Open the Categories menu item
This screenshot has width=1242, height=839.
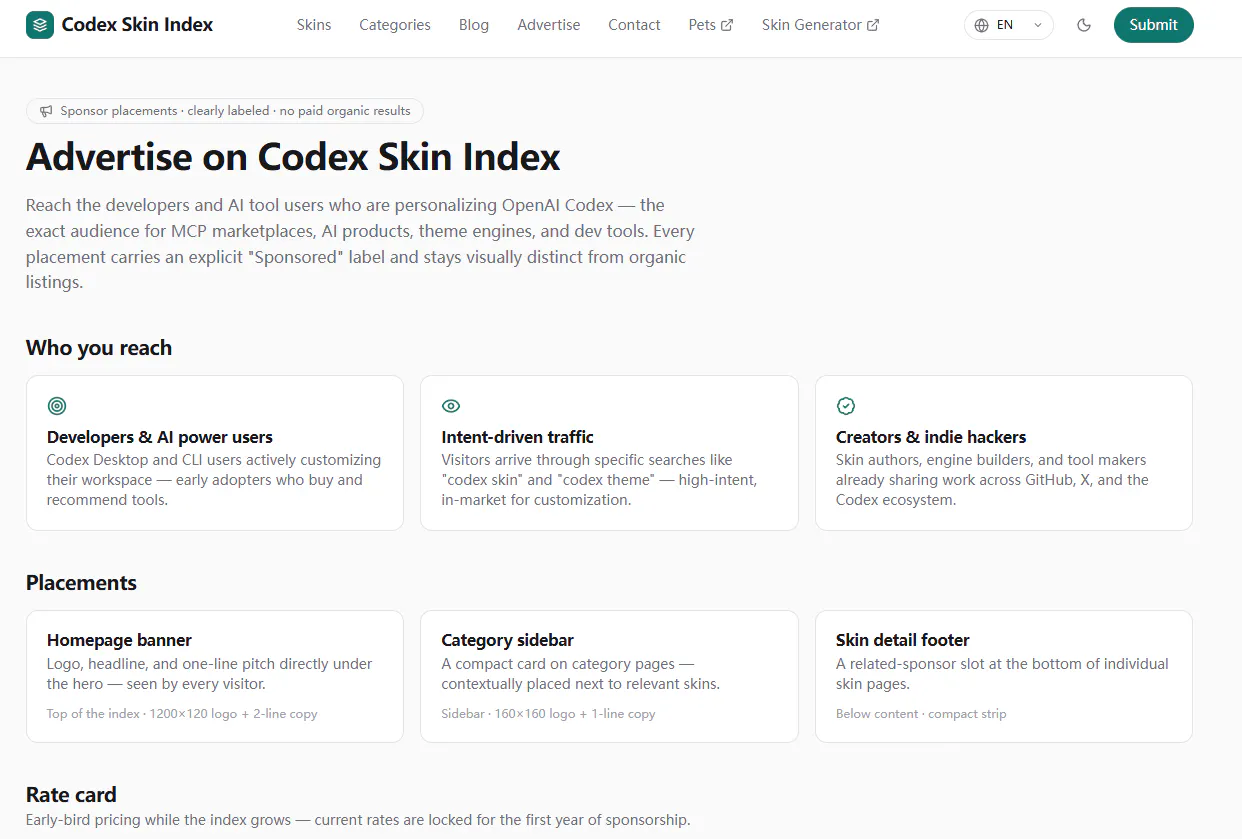point(395,25)
